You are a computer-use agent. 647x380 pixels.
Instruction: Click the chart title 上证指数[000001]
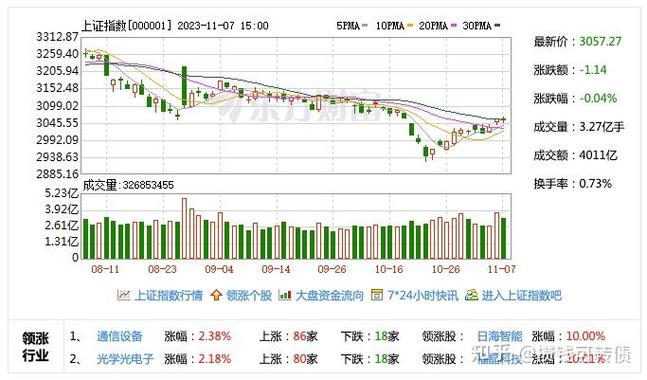point(127,26)
